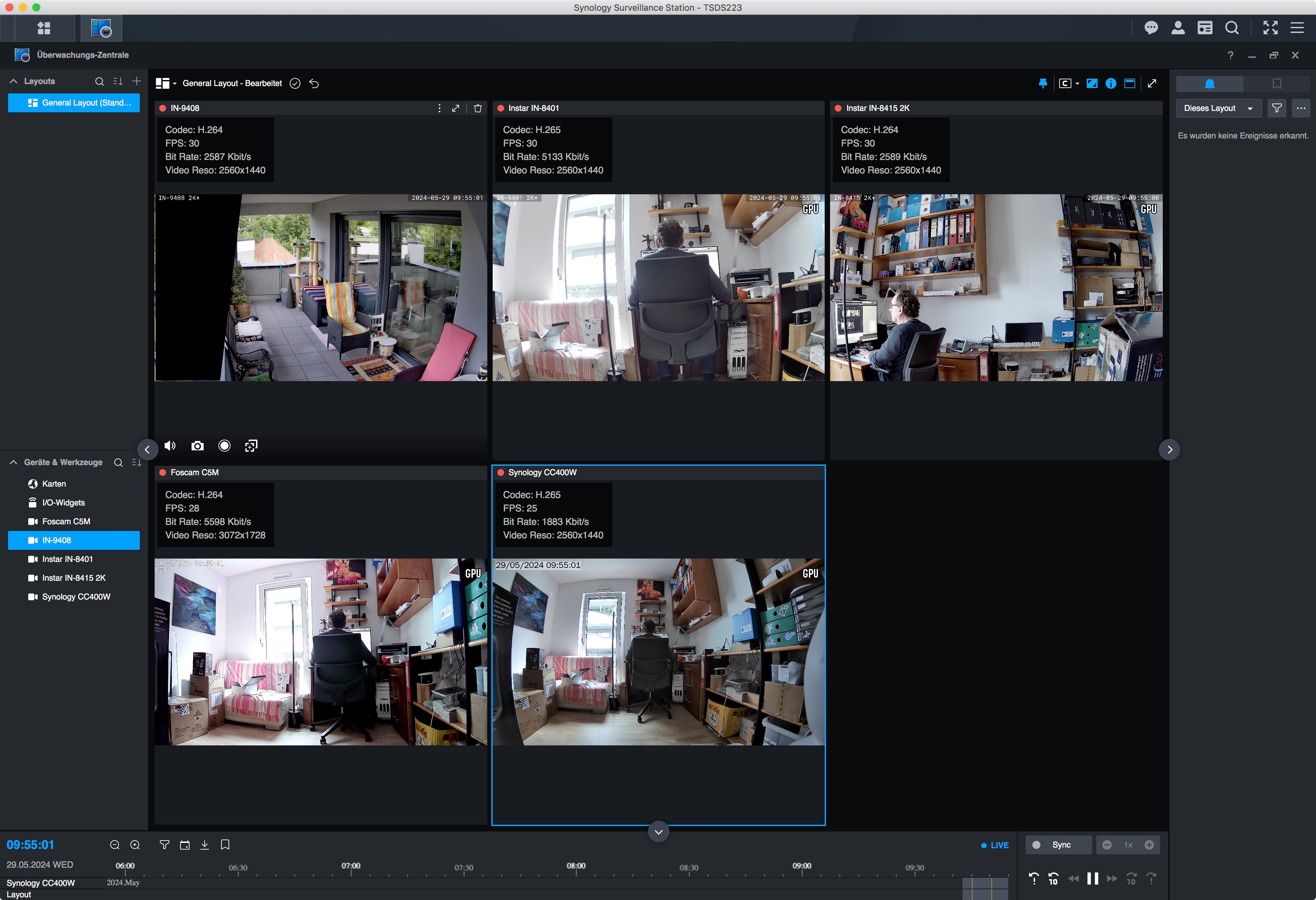The height and width of the screenshot is (900, 1316).
Task: Pause playback
Action: [1092, 878]
